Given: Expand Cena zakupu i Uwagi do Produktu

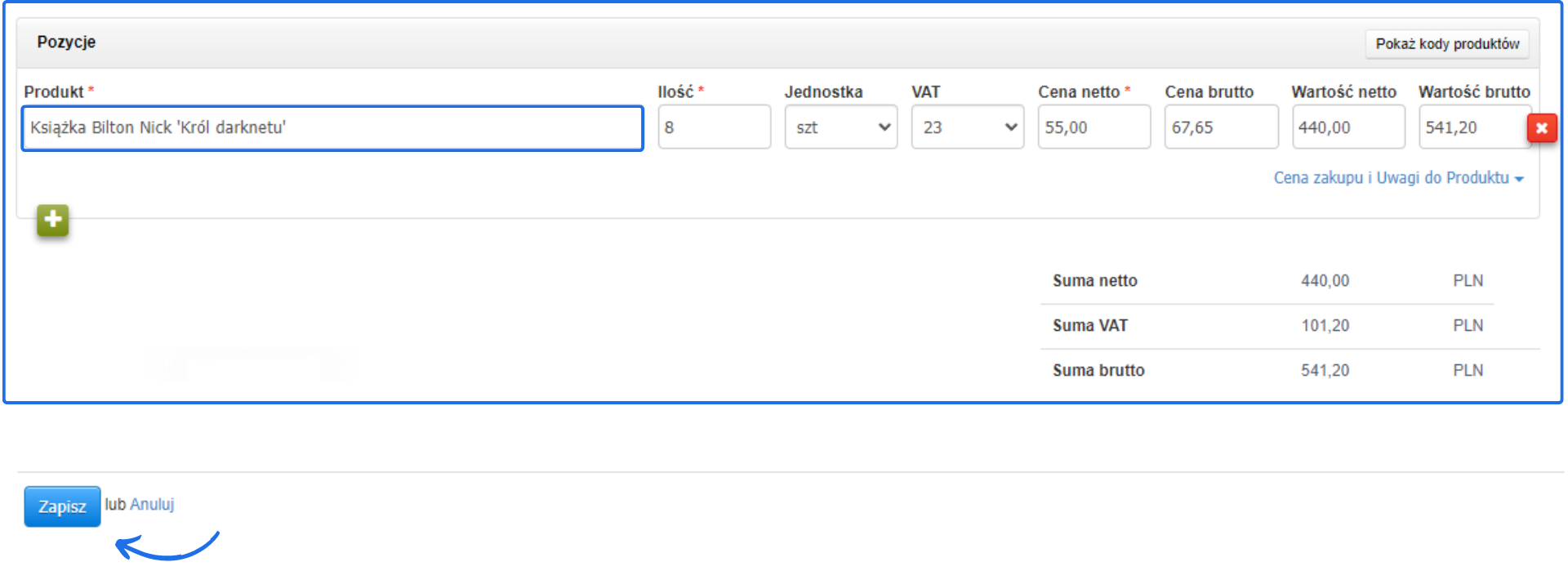Looking at the screenshot, I should (1397, 178).
